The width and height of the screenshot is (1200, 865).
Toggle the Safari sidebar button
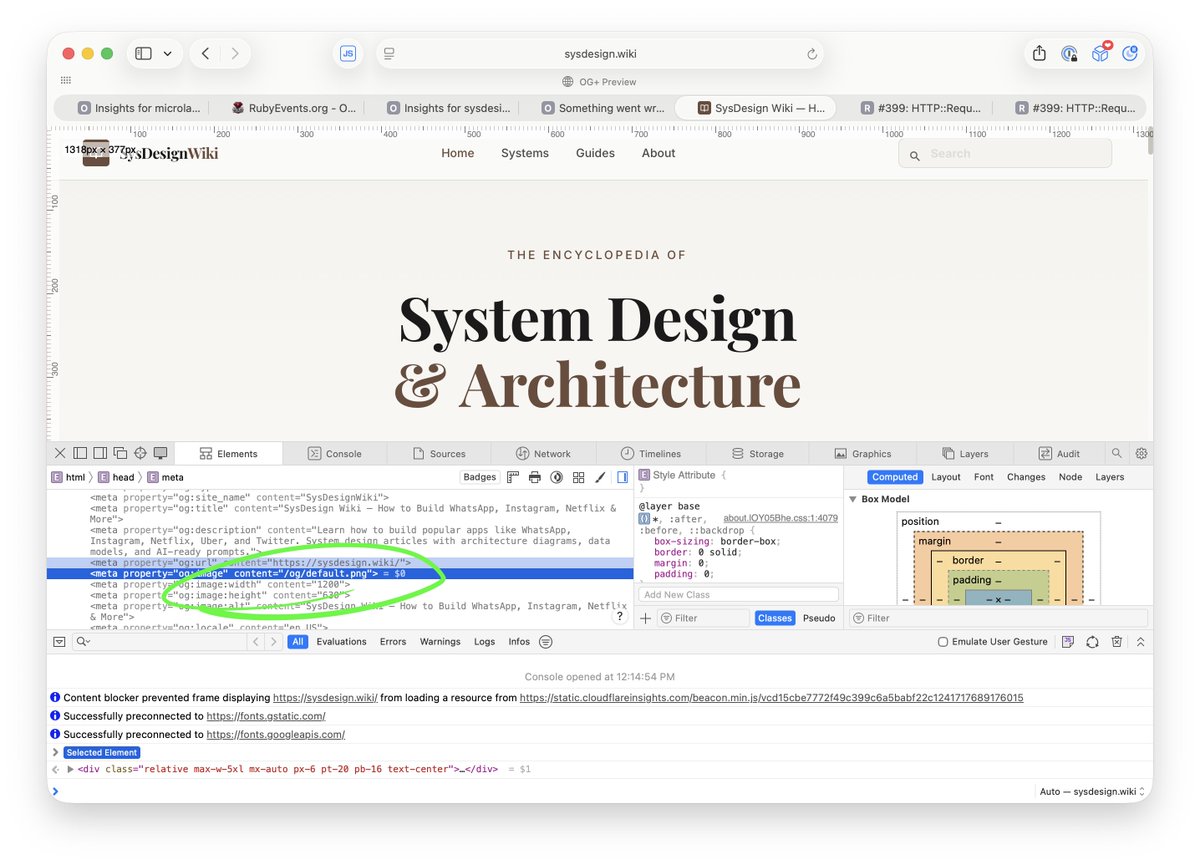pyautogui.click(x=143, y=54)
